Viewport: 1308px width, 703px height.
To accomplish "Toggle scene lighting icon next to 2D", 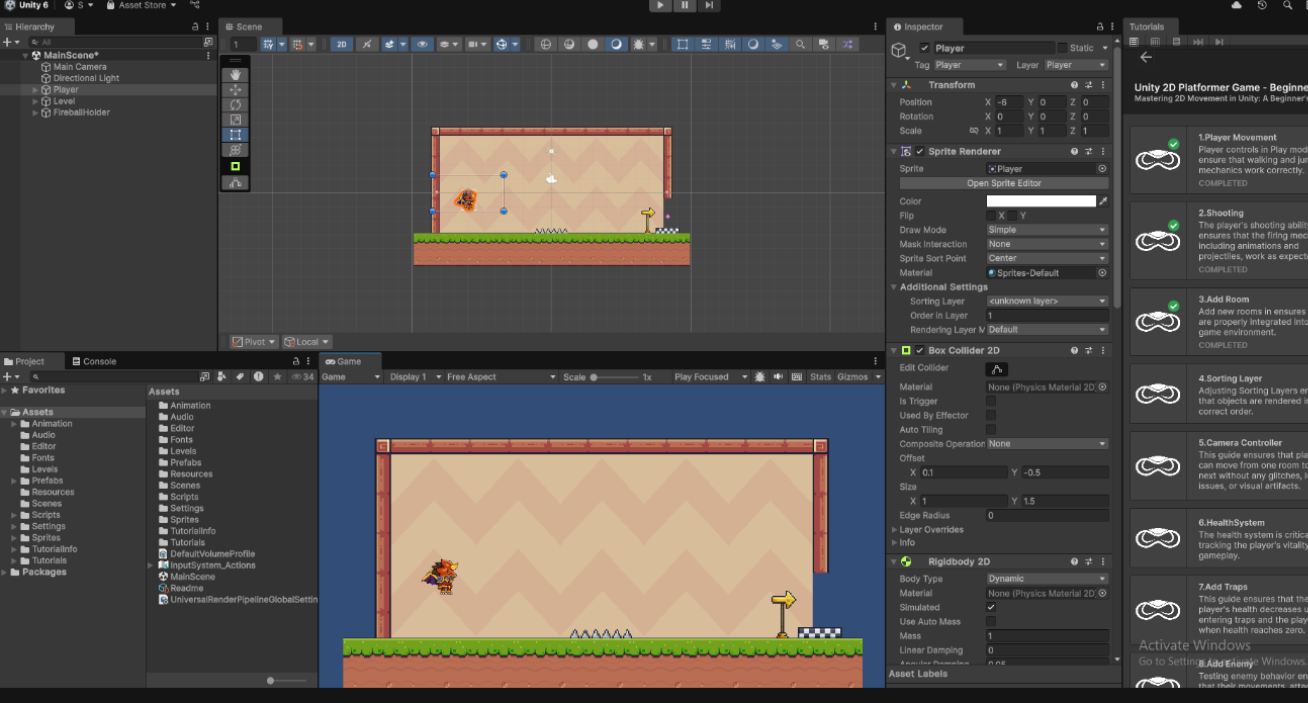I will (367, 44).
